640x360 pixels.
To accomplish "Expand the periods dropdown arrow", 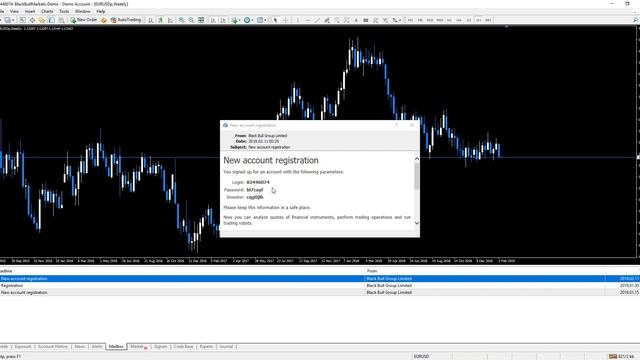I will [253, 20].
